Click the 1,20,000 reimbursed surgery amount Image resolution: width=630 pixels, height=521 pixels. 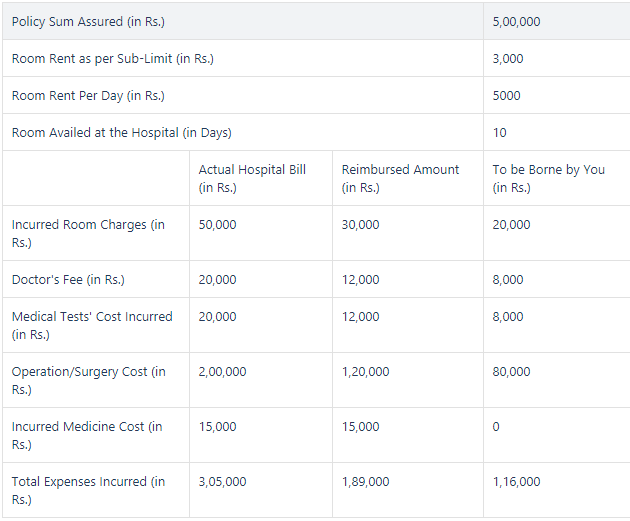(365, 372)
